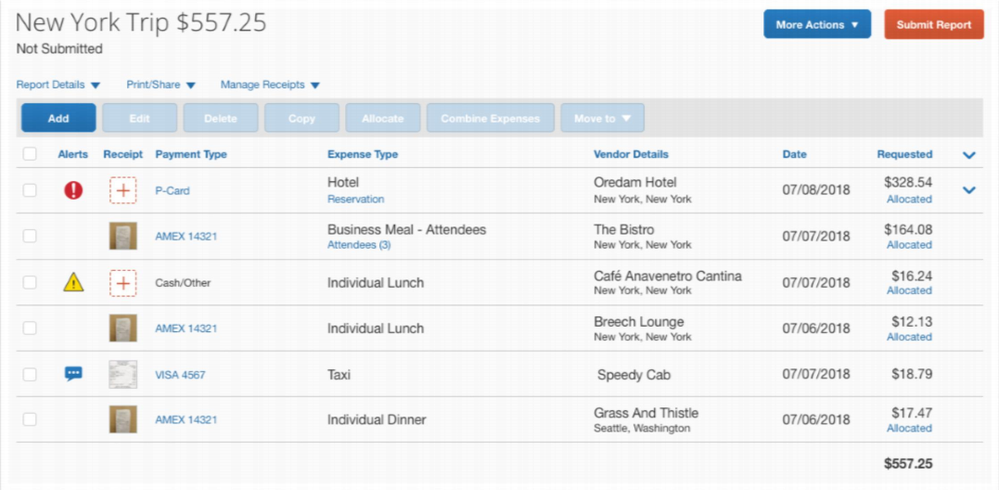Add a receipt to the Cash/Other lunch expense
The image size is (999, 490).
click(123, 283)
